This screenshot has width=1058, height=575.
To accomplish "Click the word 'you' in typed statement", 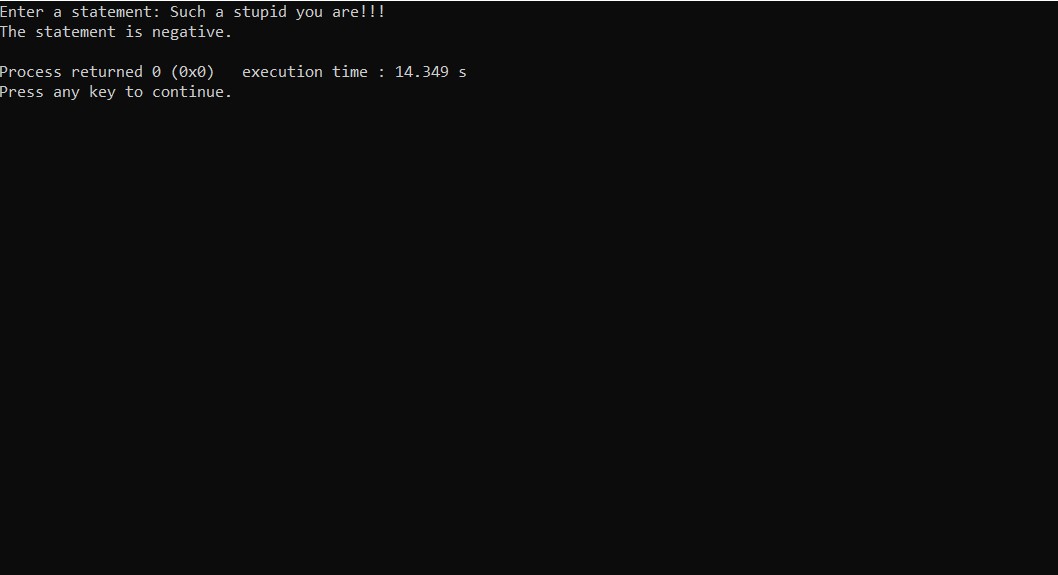I will coord(309,13).
